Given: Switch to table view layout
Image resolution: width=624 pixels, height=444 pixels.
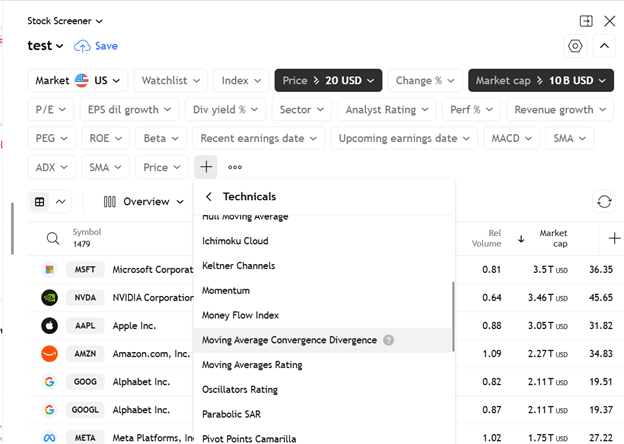Looking at the screenshot, I should [40, 202].
